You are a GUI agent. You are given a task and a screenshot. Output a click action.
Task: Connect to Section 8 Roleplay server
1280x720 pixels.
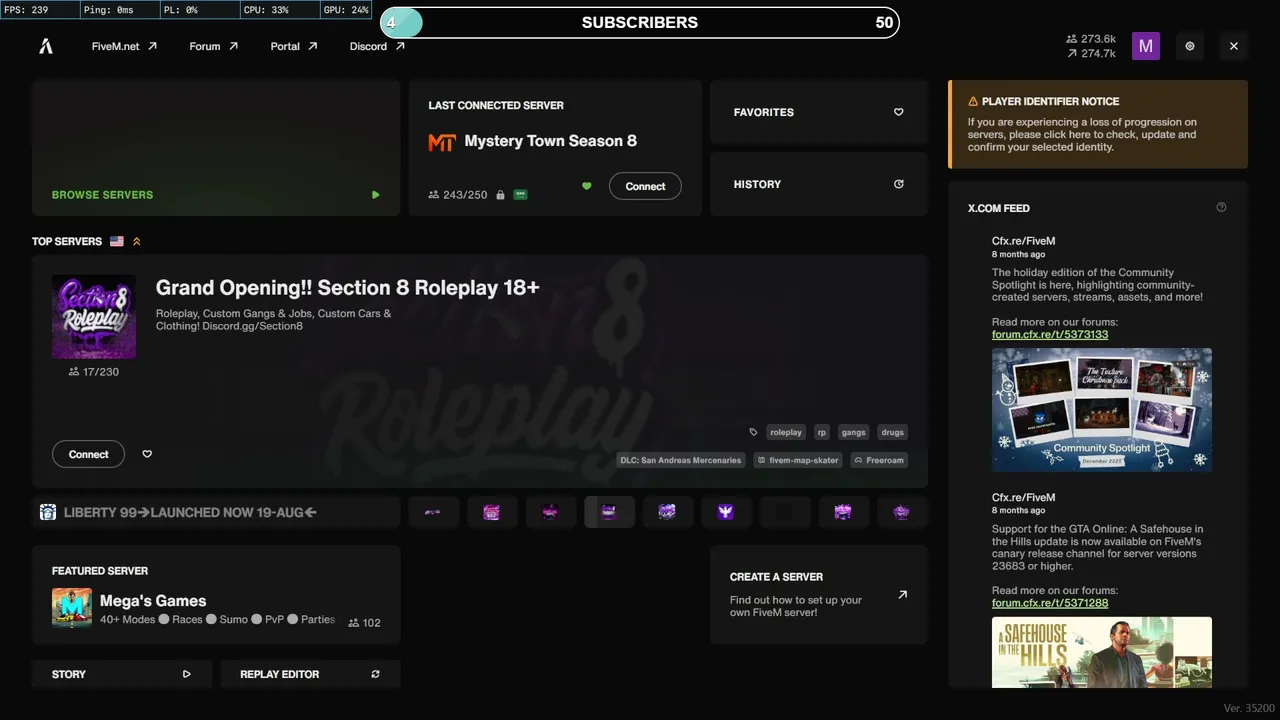pyautogui.click(x=88, y=454)
